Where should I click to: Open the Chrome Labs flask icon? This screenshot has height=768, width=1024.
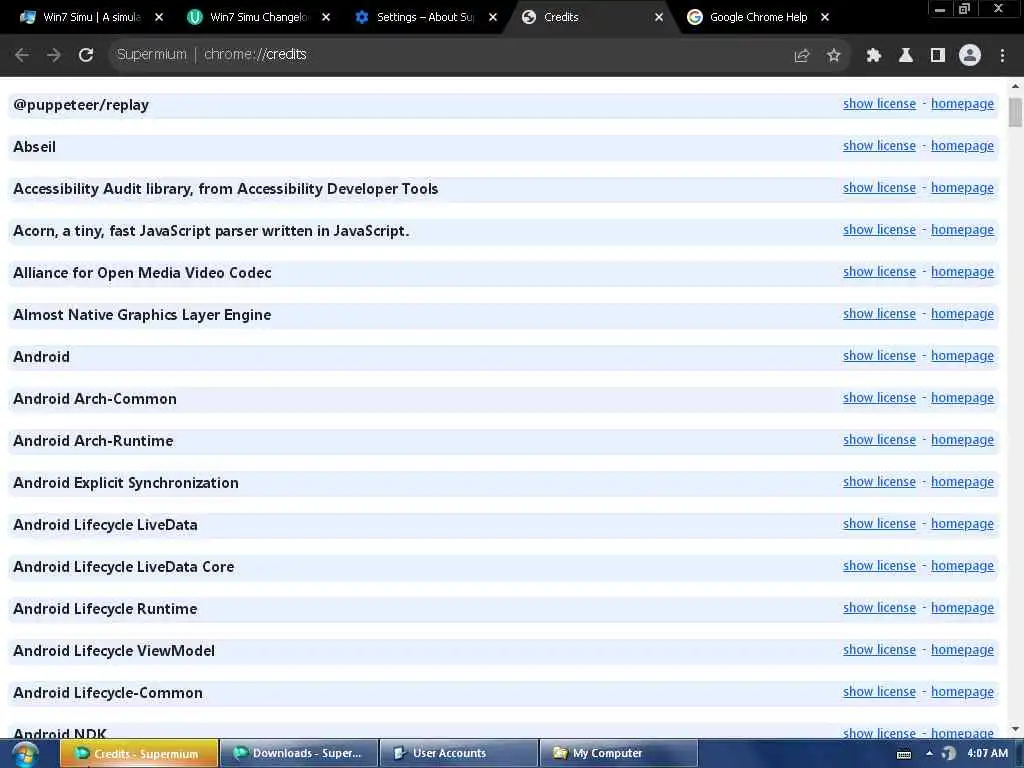coord(905,56)
